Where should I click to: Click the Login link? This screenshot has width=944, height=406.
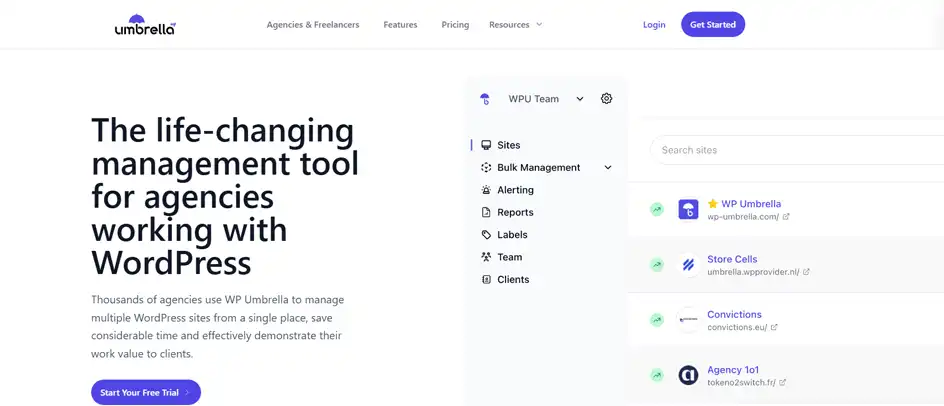pyautogui.click(x=654, y=25)
